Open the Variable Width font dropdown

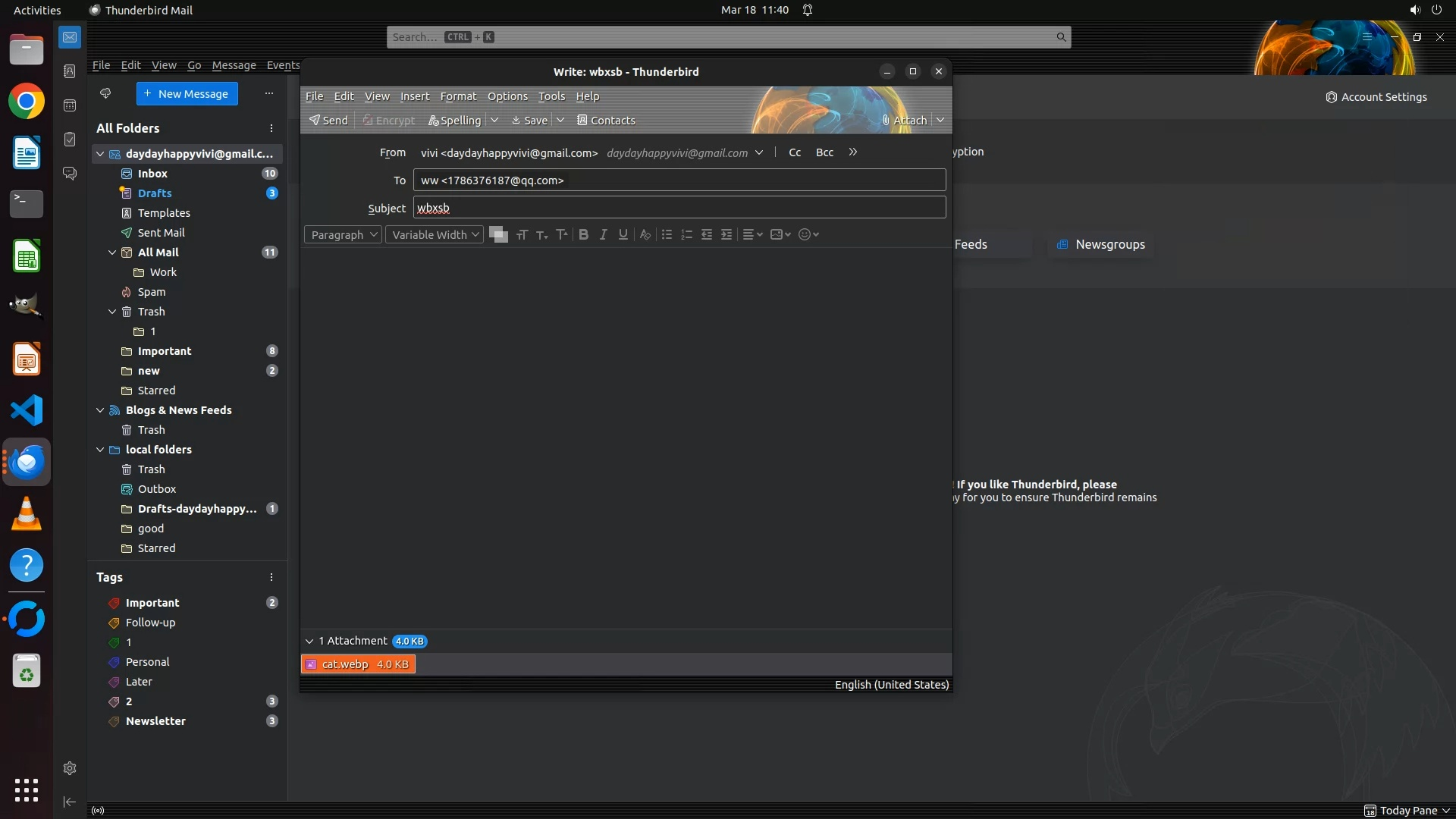435,234
